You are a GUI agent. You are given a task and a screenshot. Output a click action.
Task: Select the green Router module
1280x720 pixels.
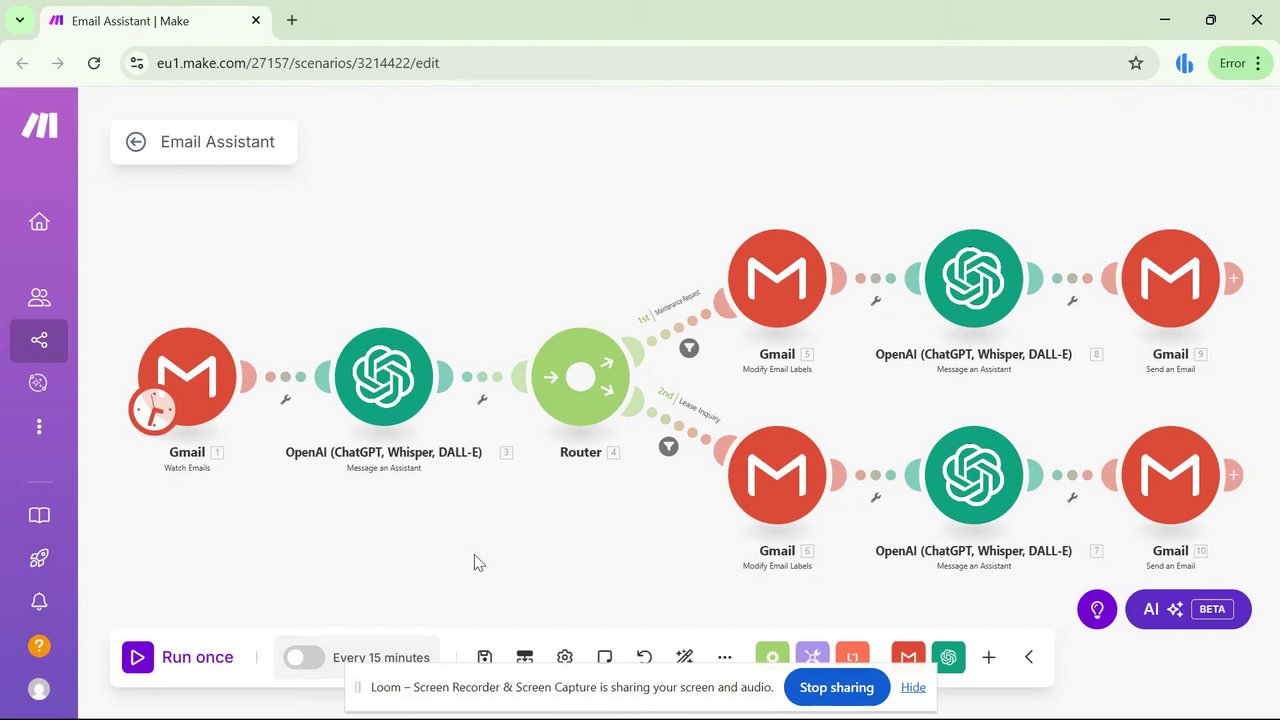point(581,377)
